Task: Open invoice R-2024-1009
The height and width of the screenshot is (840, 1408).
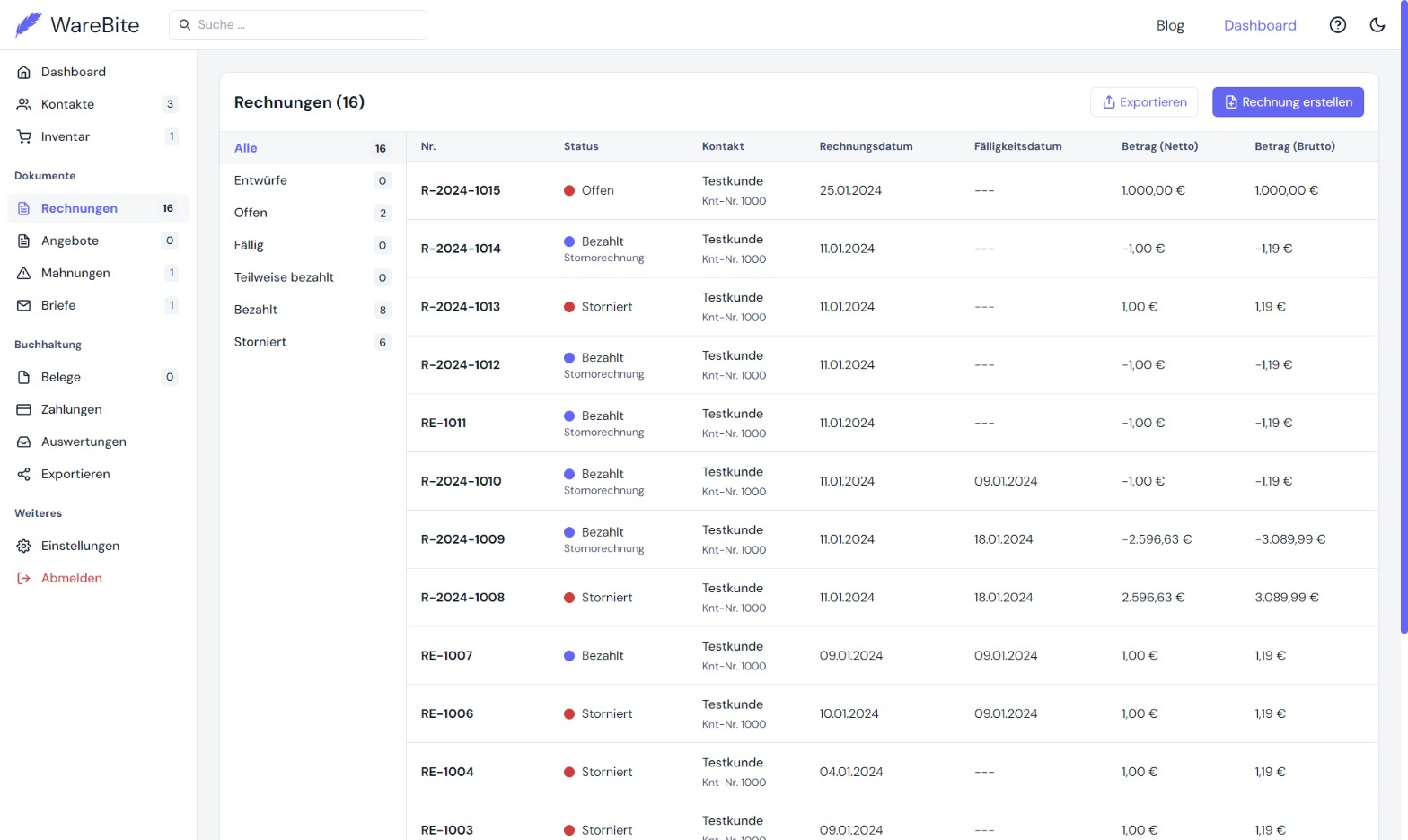Action: pos(463,539)
